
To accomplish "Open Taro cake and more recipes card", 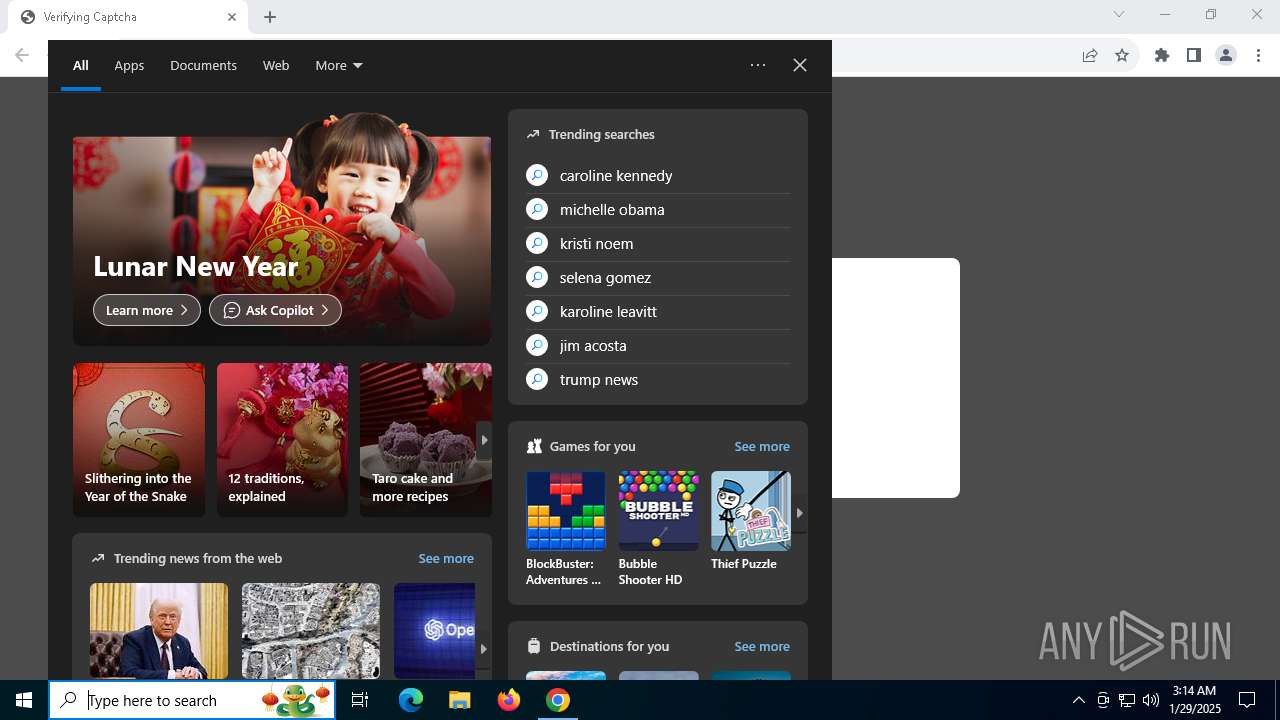I will click(426, 440).
